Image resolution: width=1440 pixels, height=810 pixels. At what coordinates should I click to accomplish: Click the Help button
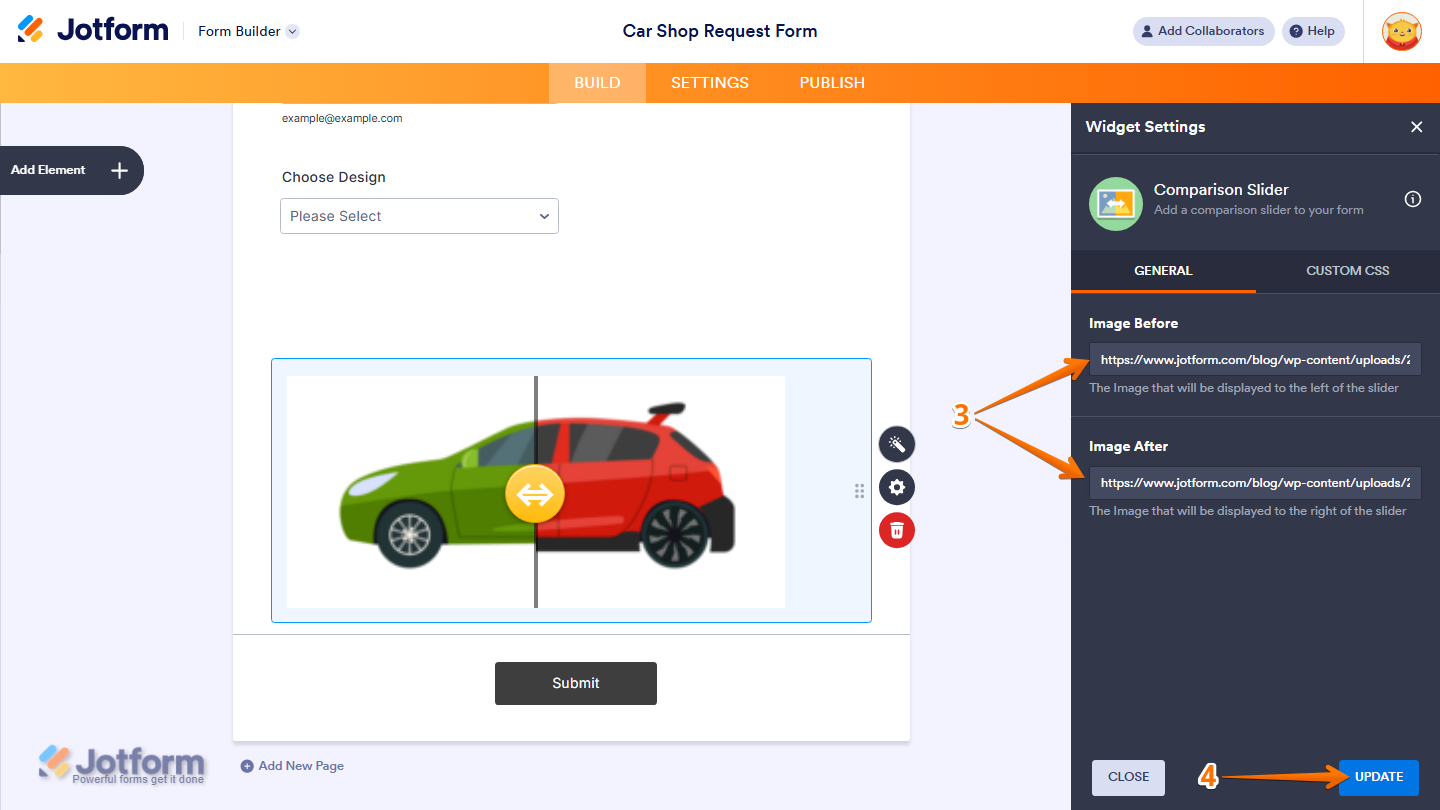pos(1313,31)
